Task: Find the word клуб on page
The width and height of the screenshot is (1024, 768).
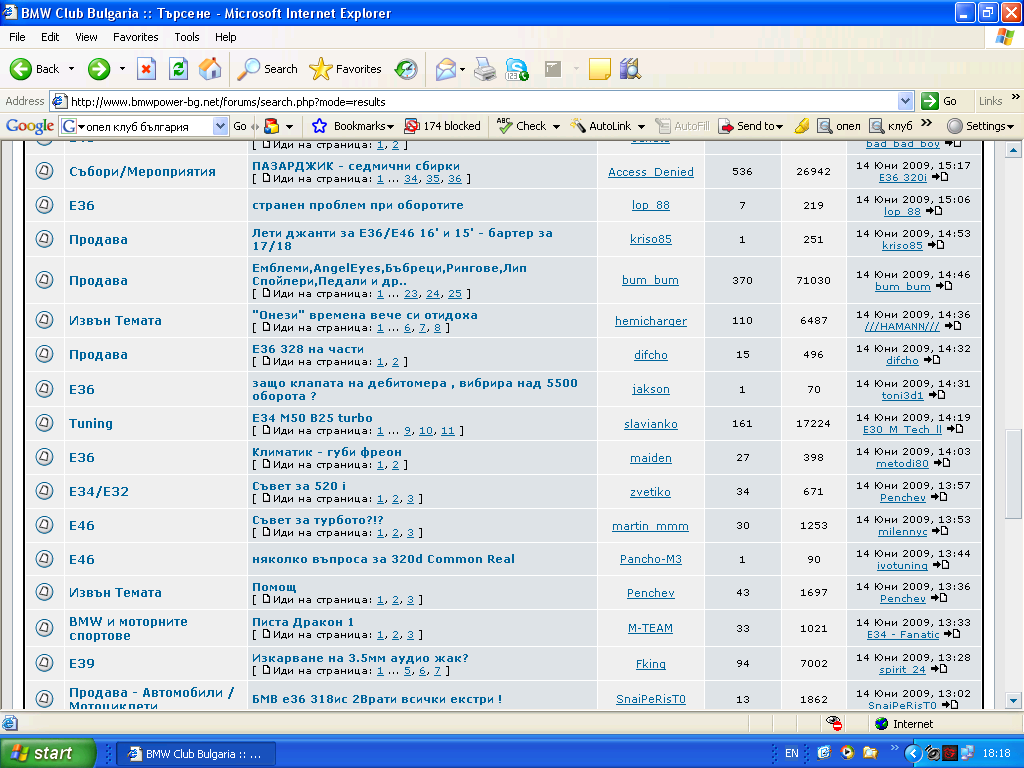Action: [891, 126]
